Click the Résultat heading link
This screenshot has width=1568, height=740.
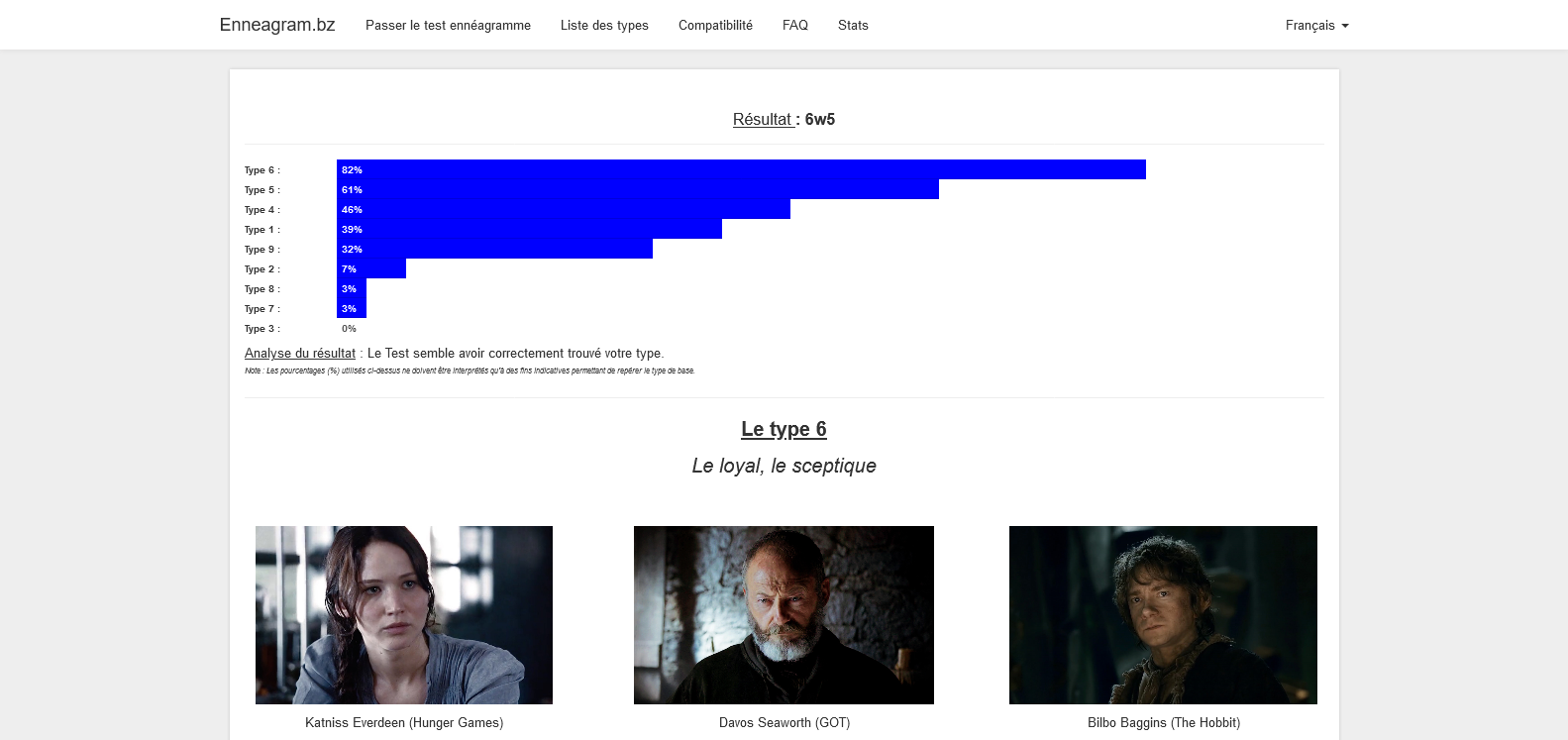point(763,120)
